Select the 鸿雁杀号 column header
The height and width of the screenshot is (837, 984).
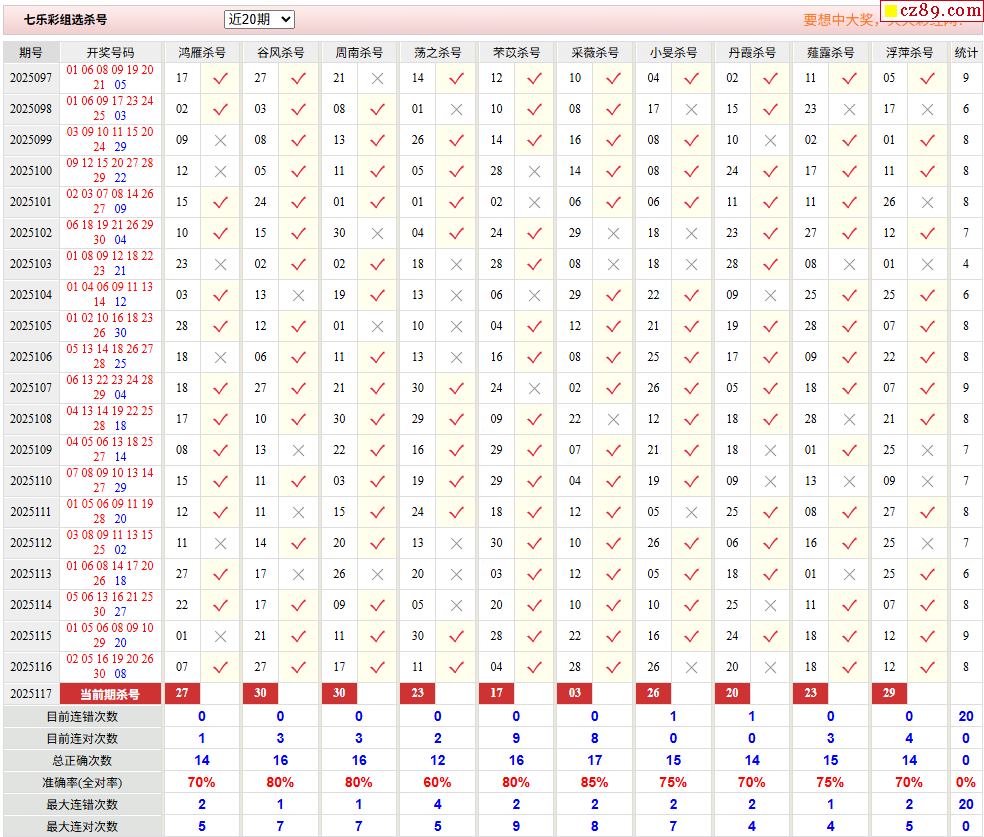coord(201,52)
